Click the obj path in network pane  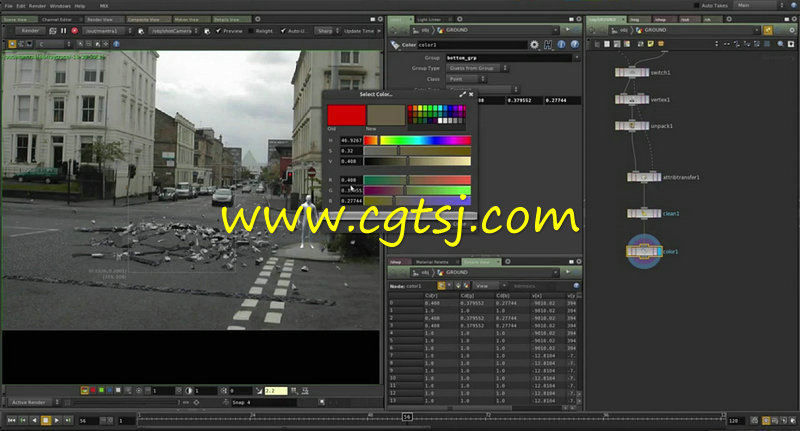point(624,30)
